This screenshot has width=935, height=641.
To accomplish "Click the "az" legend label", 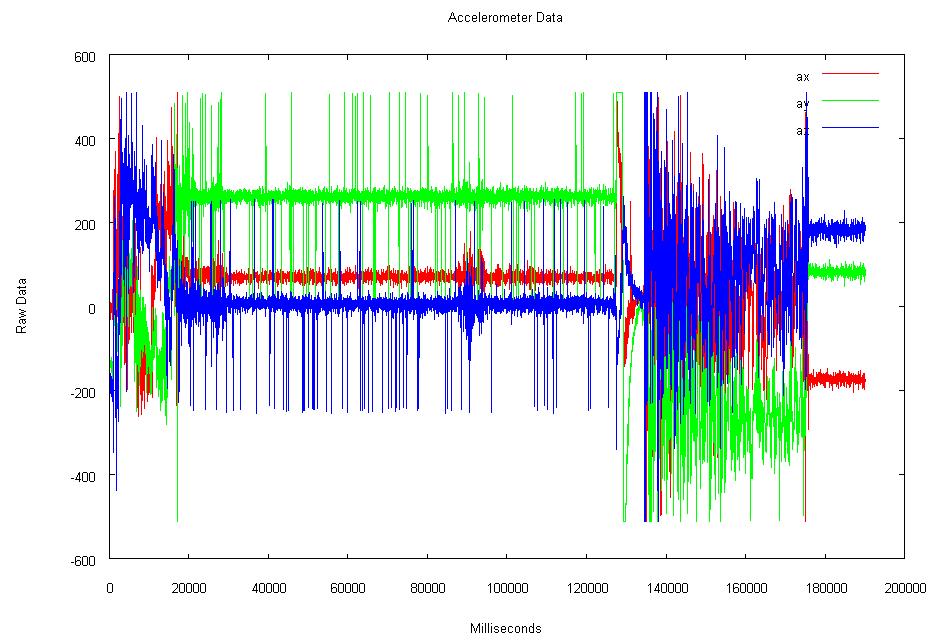I will click(x=802, y=130).
